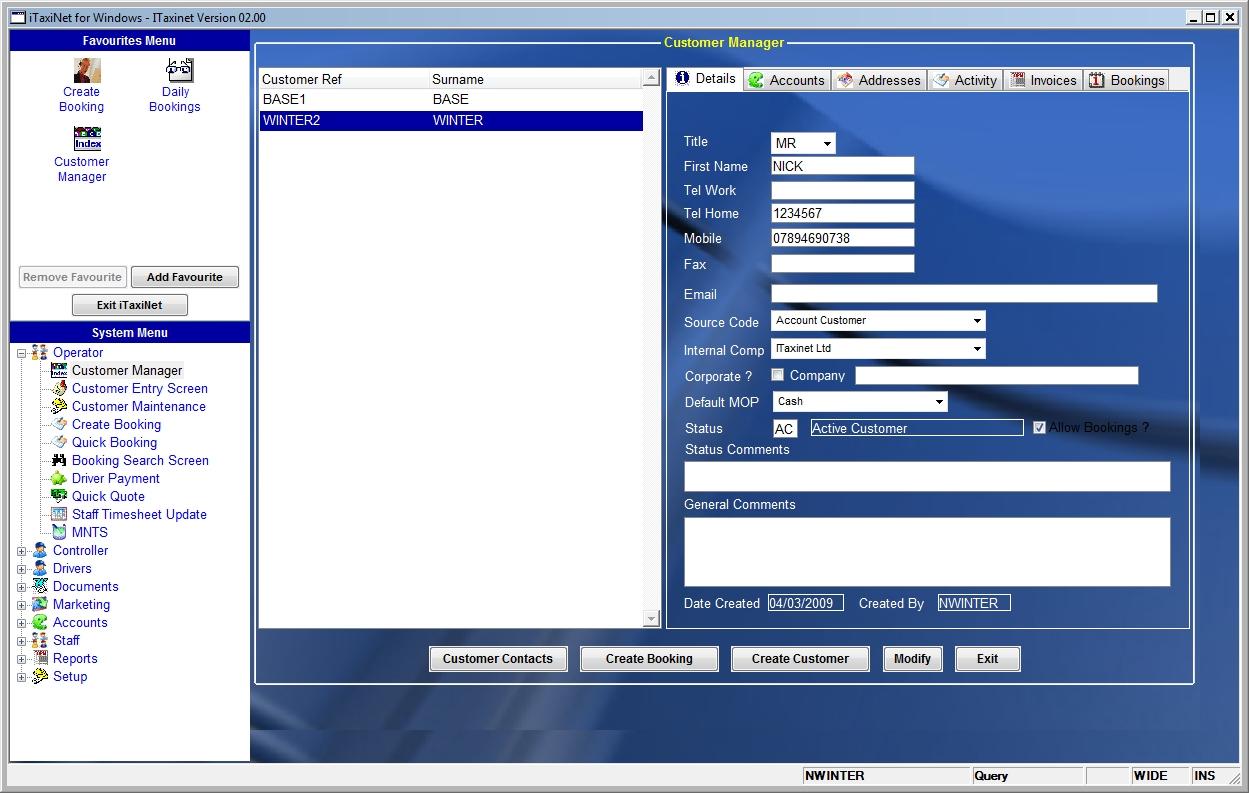1249x793 pixels.
Task: Tick the Corporate checkbox
Action: click(x=778, y=375)
